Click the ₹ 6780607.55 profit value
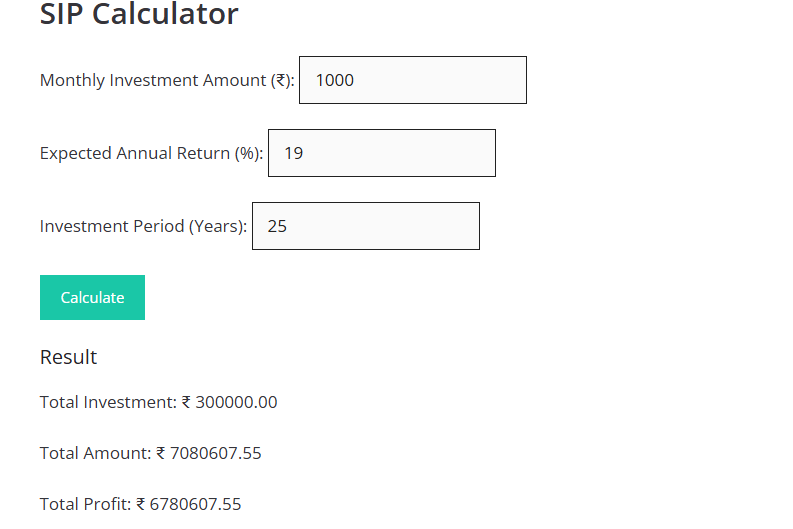793x529 pixels. coord(189,504)
